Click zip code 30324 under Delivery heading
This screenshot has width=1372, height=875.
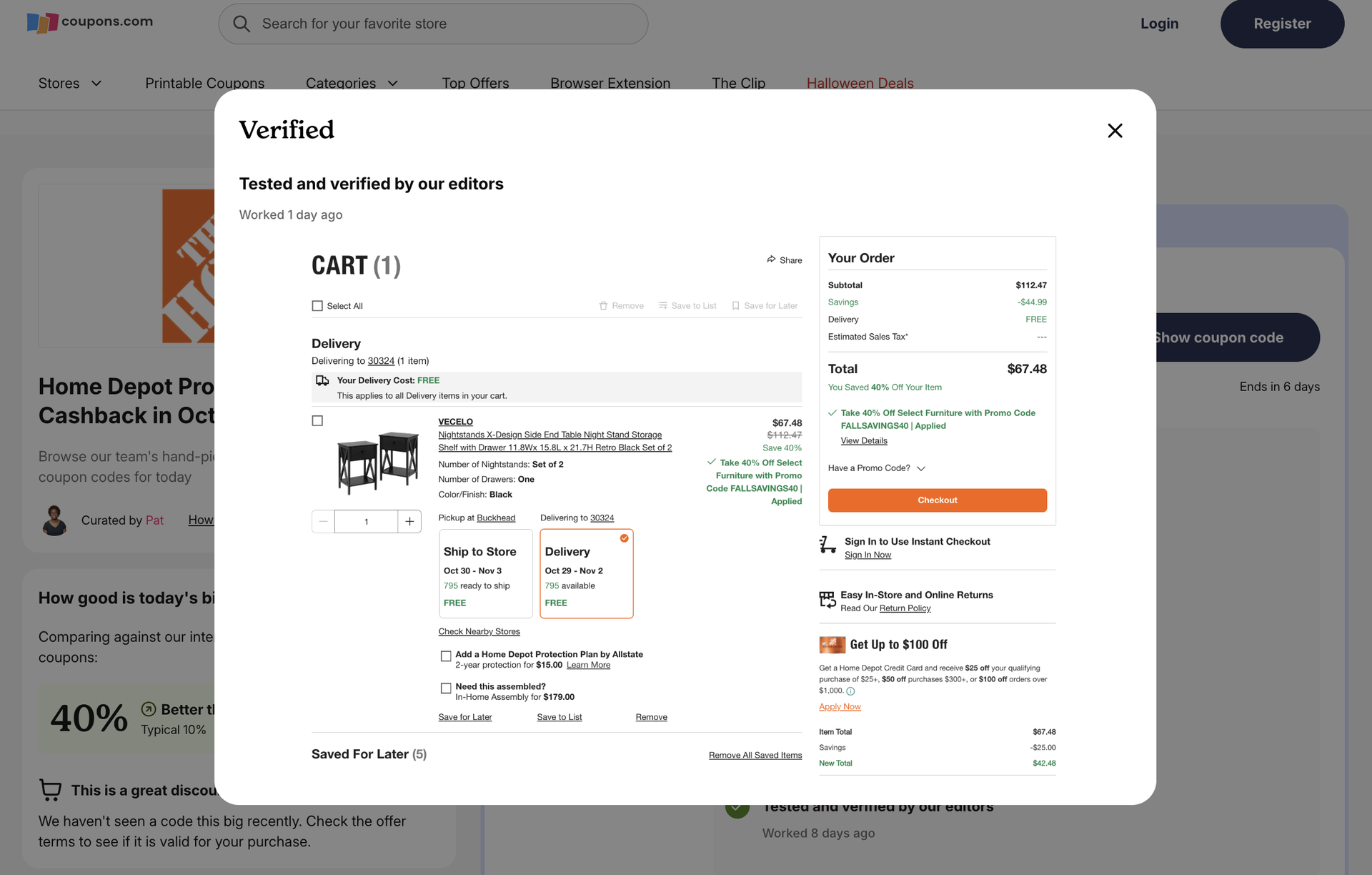tap(381, 361)
